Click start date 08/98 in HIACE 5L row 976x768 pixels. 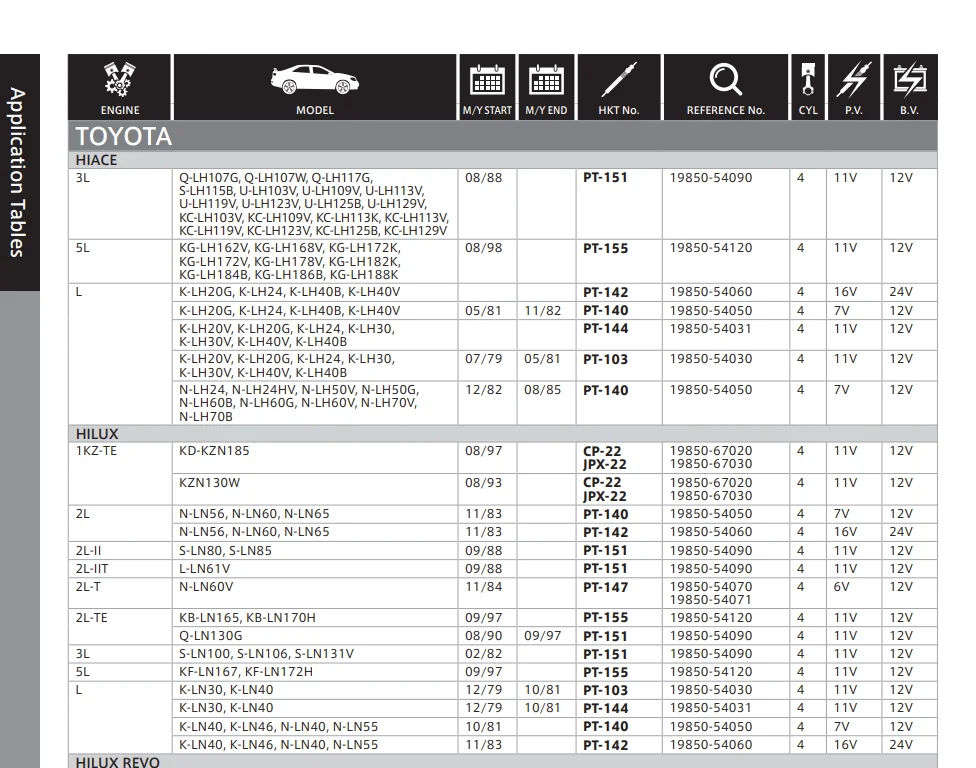pyautogui.click(x=483, y=248)
